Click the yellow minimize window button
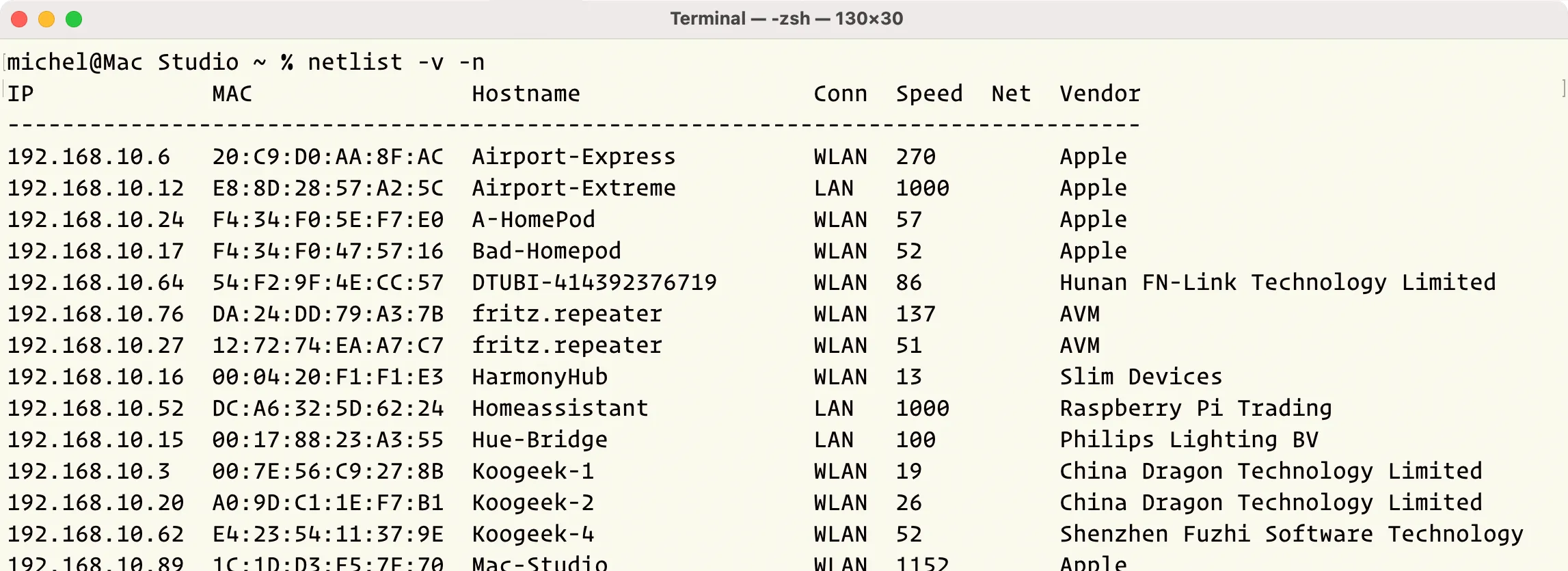This screenshot has height=571, width=1568. (46, 19)
